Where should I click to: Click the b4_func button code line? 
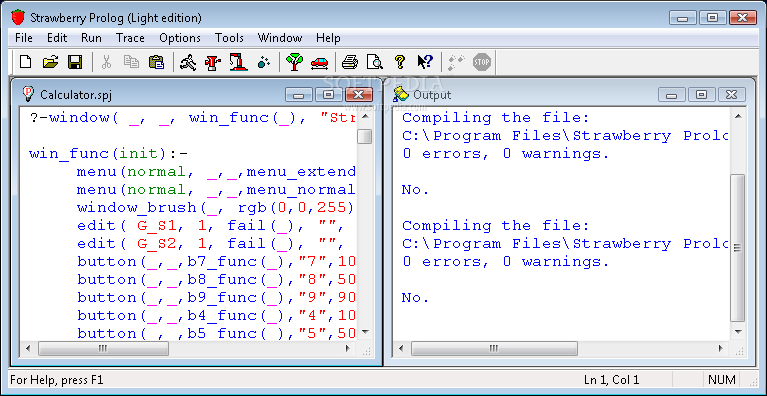point(216,316)
